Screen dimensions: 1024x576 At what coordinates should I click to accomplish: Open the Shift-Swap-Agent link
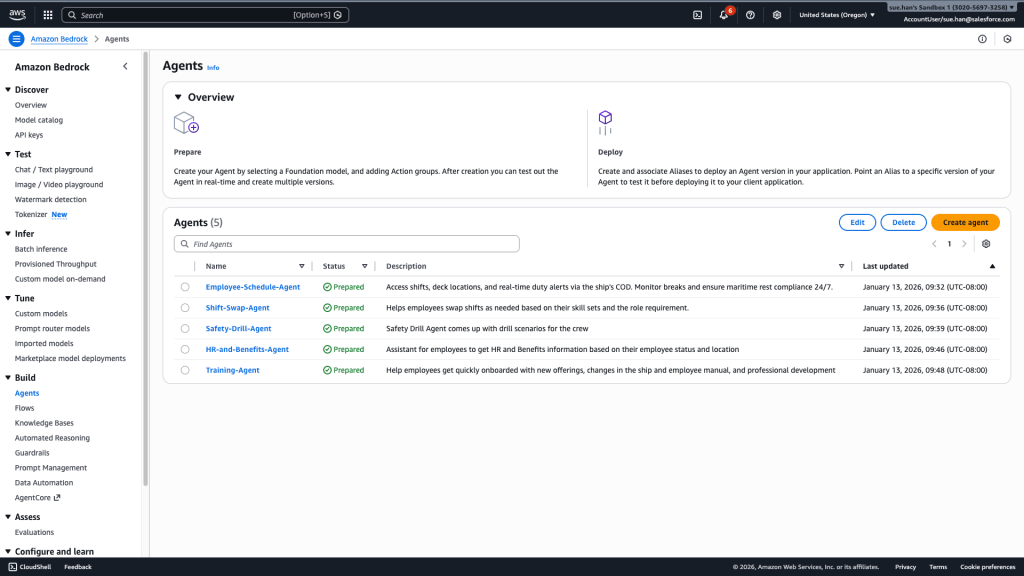(237, 308)
